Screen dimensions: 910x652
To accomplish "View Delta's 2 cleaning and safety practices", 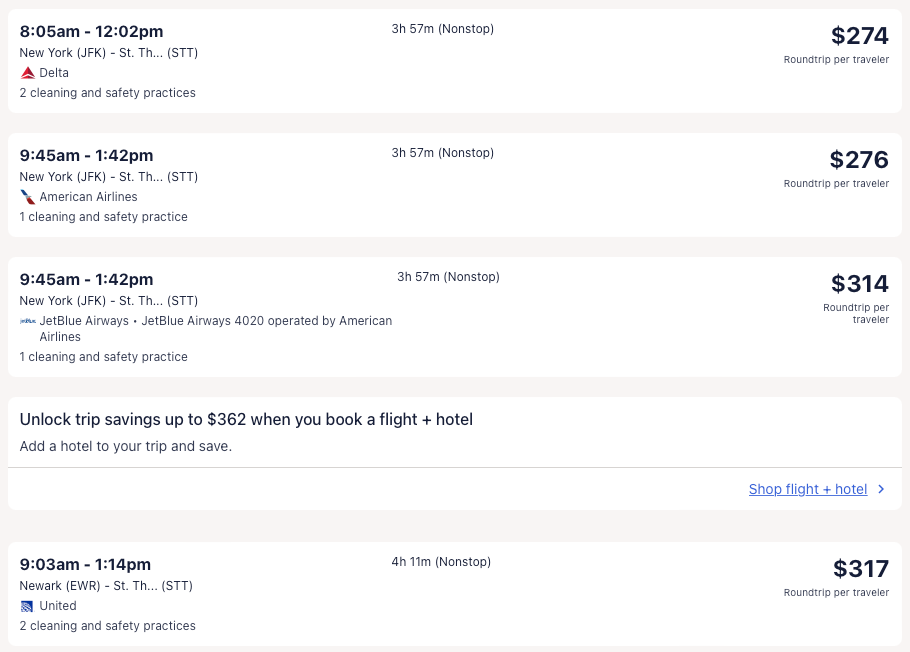I will click(x=107, y=93).
